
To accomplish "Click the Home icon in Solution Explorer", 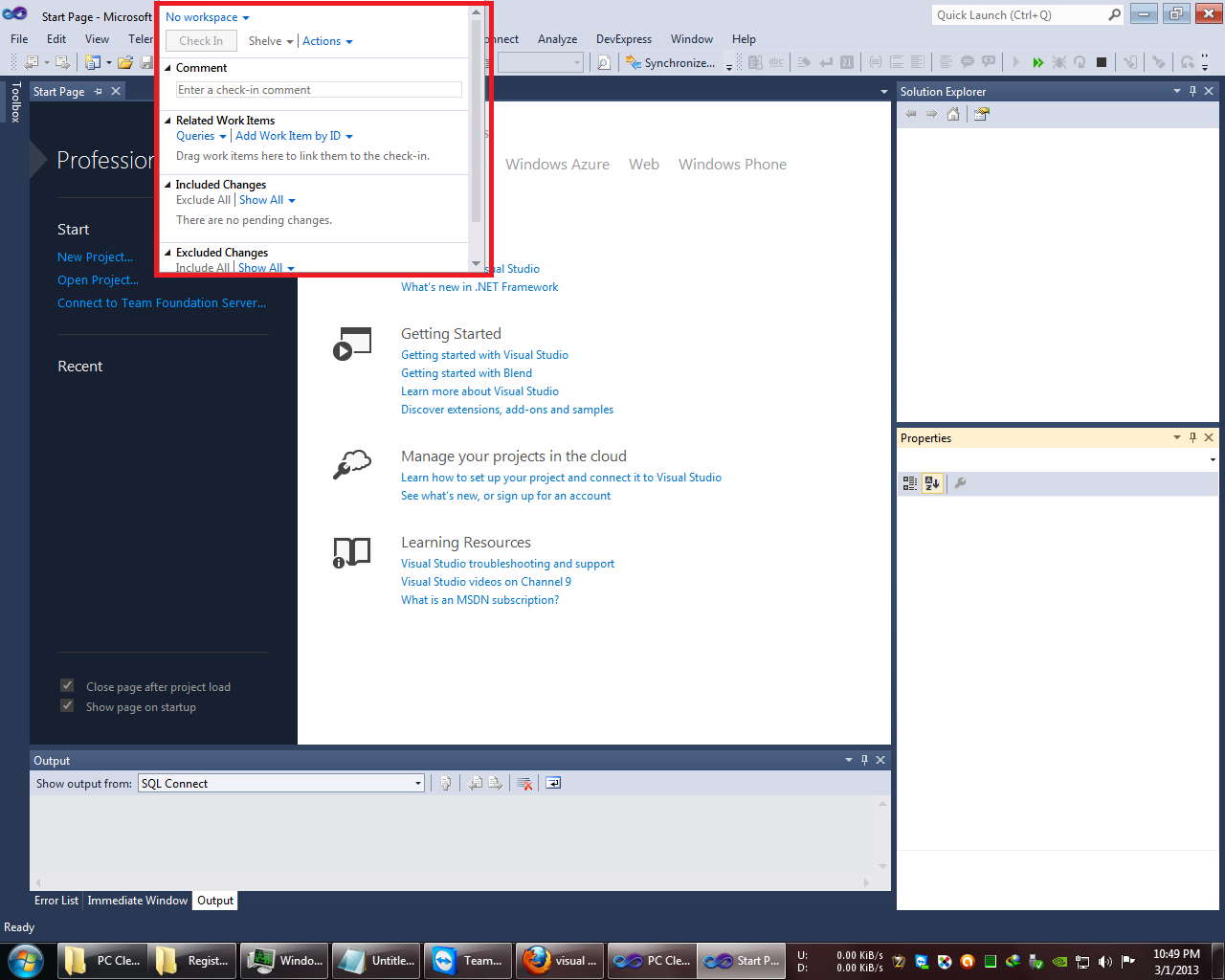I will [953, 114].
